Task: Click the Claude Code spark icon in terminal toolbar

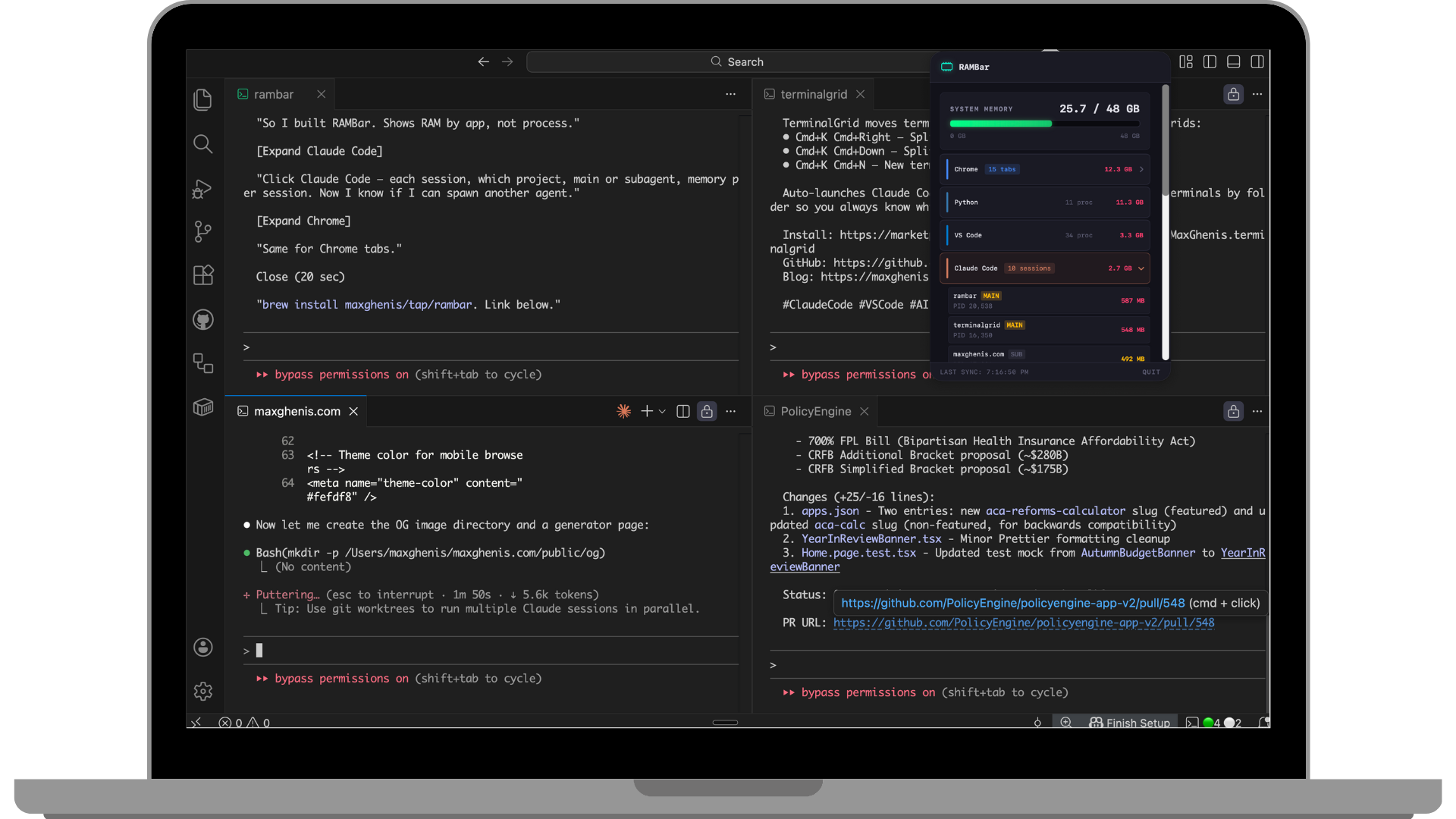Action: point(623,411)
